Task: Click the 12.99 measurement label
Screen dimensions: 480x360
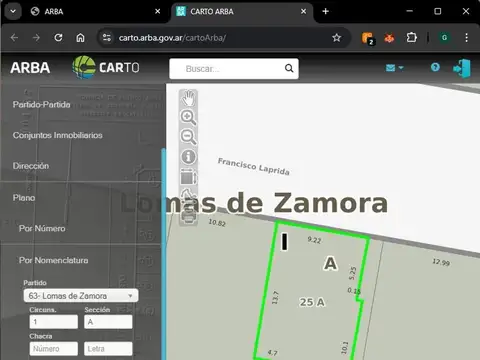Action: click(x=441, y=262)
